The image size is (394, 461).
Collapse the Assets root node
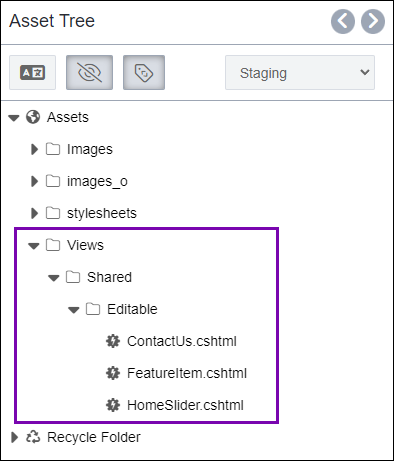(14, 118)
